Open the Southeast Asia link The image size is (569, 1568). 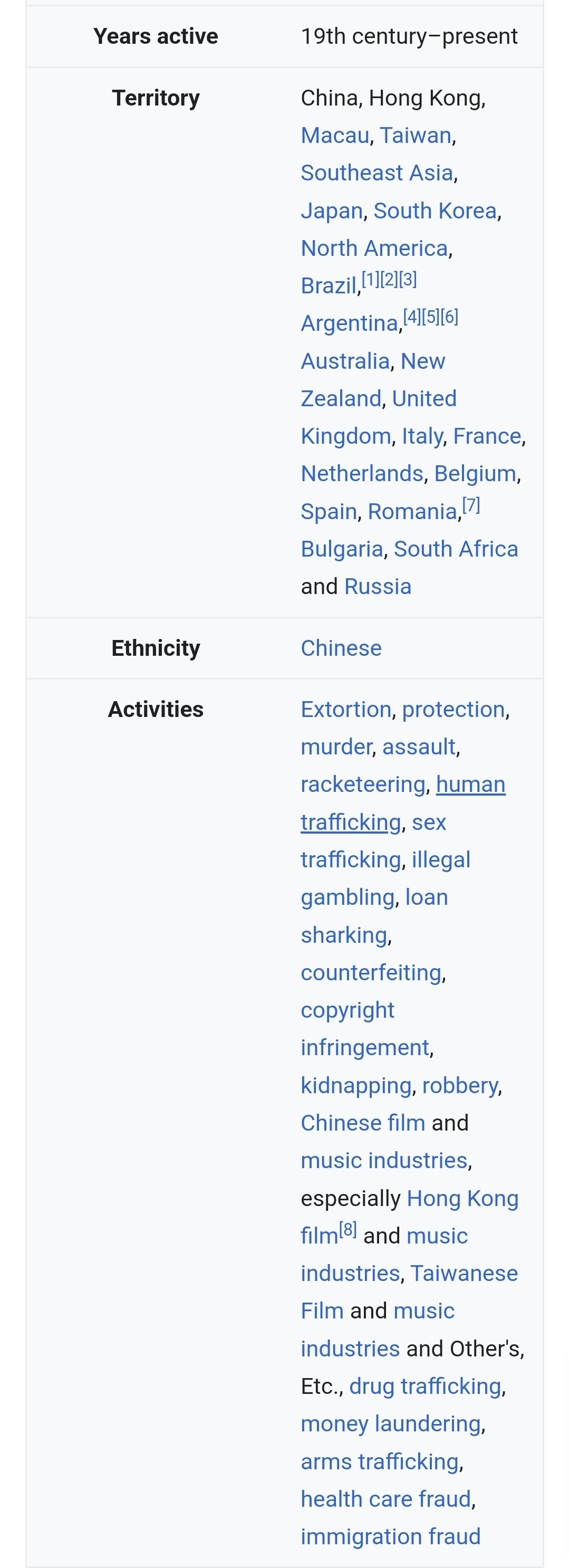coord(377,174)
